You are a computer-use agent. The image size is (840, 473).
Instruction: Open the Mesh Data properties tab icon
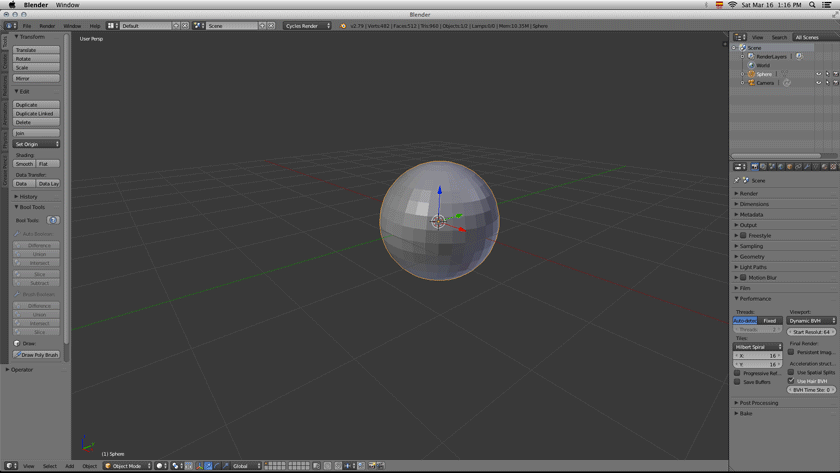[815, 167]
